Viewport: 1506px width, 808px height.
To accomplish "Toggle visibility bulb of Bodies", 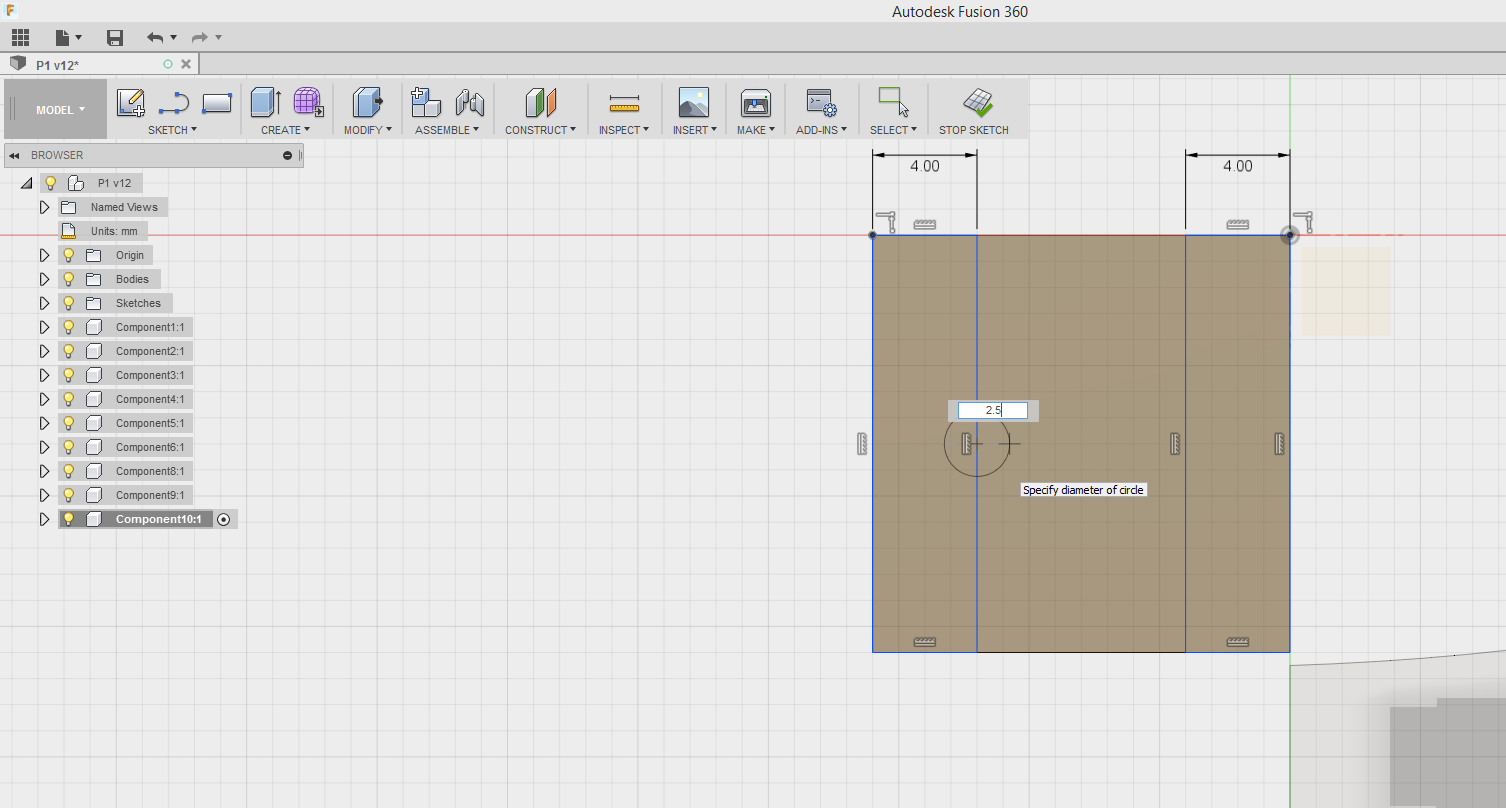I will click(69, 279).
